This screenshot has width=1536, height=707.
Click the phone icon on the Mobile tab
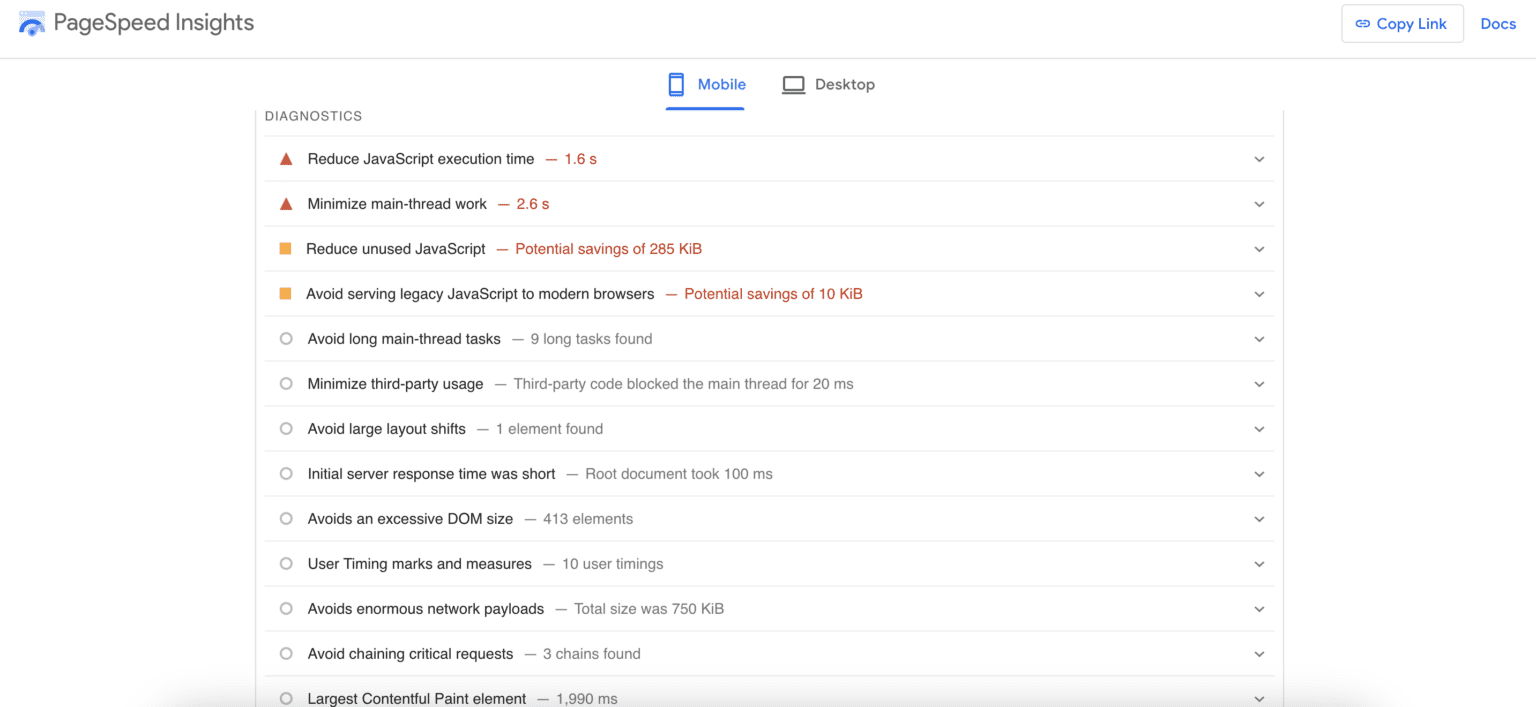(676, 84)
